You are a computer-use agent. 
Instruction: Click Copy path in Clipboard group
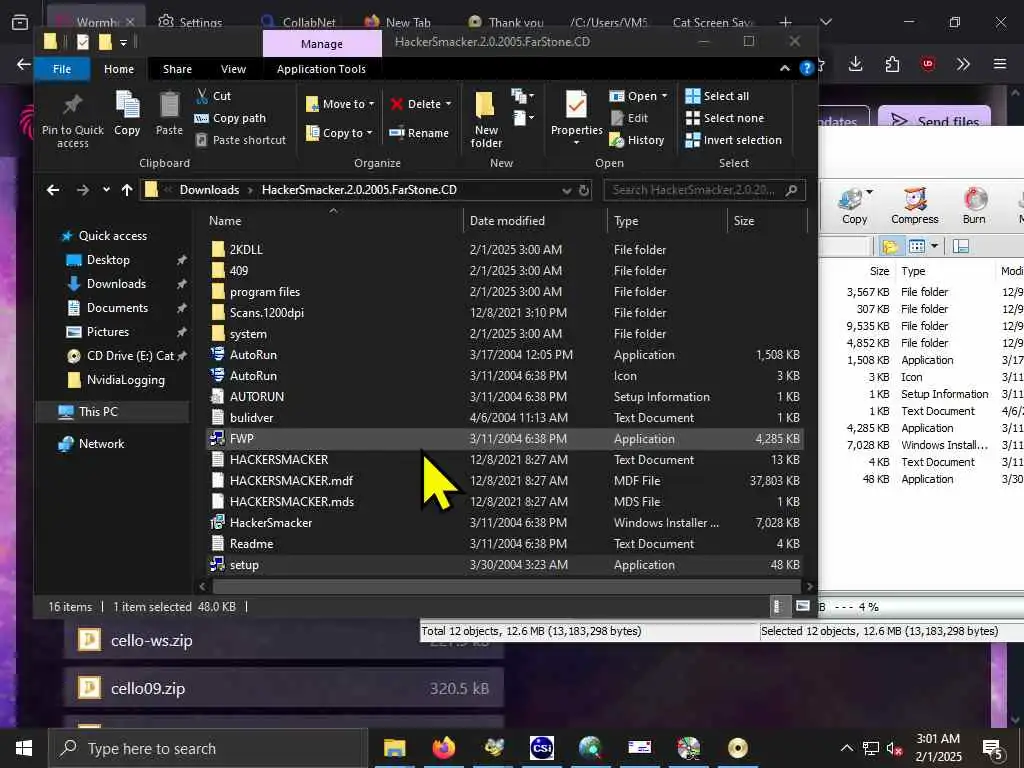coord(231,118)
